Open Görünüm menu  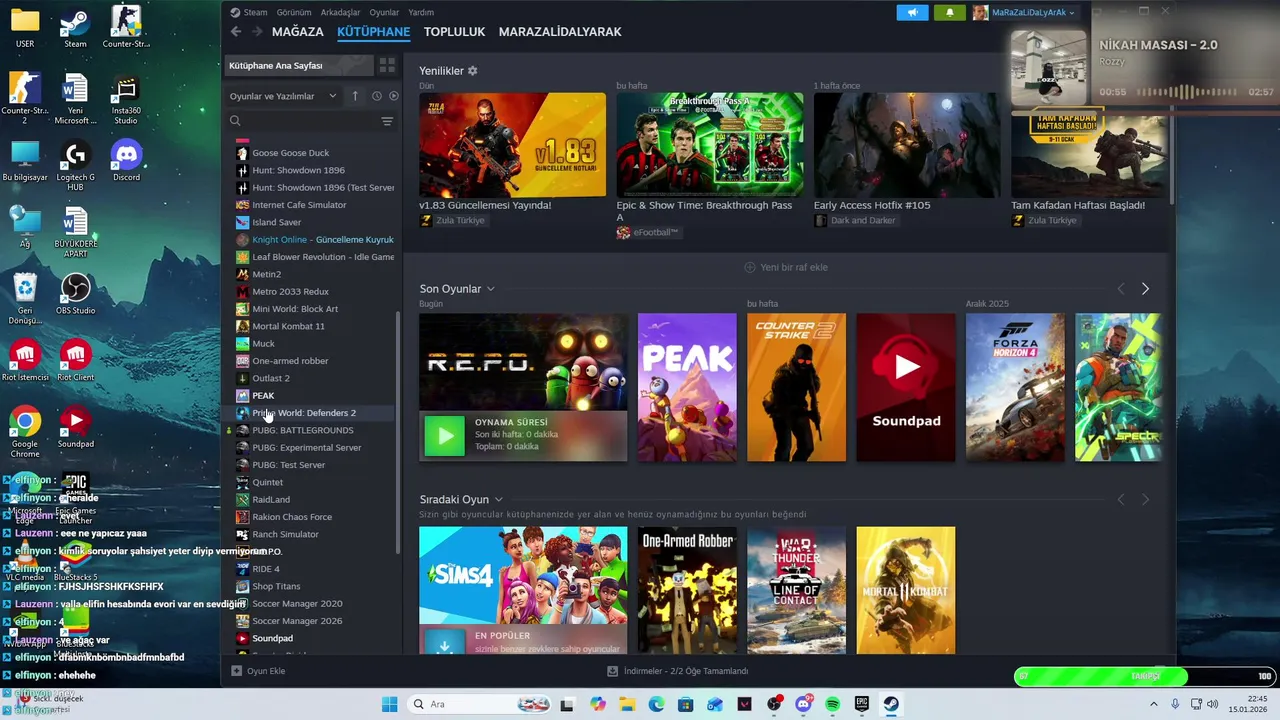(x=295, y=12)
